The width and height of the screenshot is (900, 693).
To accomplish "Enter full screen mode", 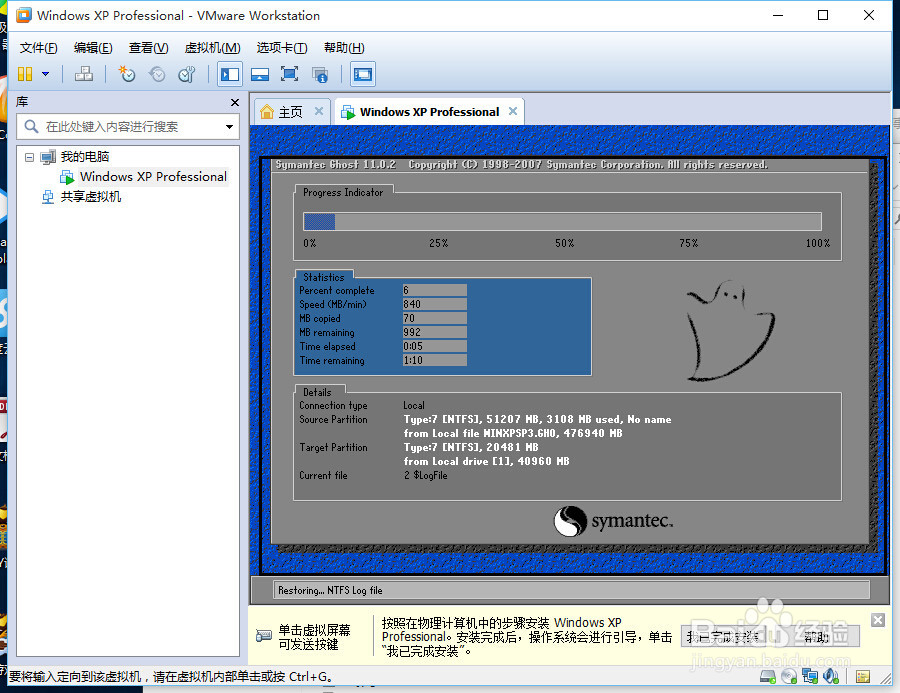I will [288, 73].
